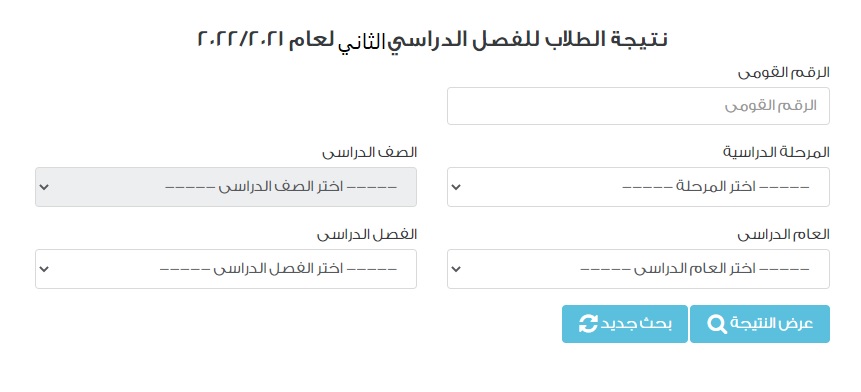Open the اختر الفصل الدراسى dropdown
861x392 pixels.
(226, 269)
